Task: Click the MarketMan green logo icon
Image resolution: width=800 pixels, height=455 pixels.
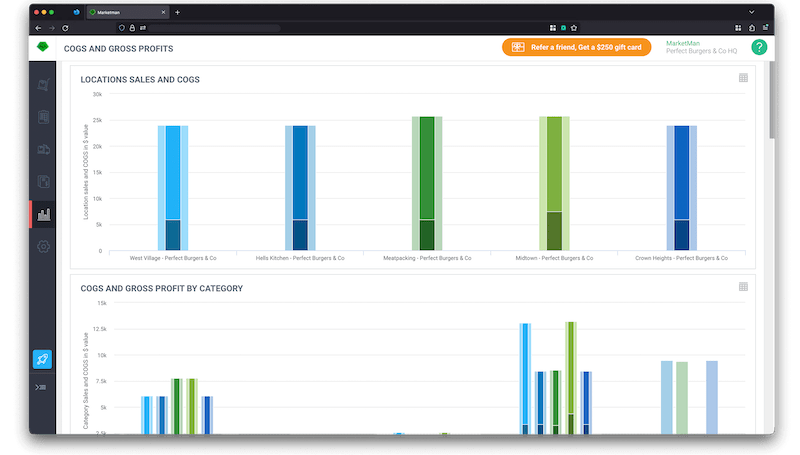Action: (43, 47)
